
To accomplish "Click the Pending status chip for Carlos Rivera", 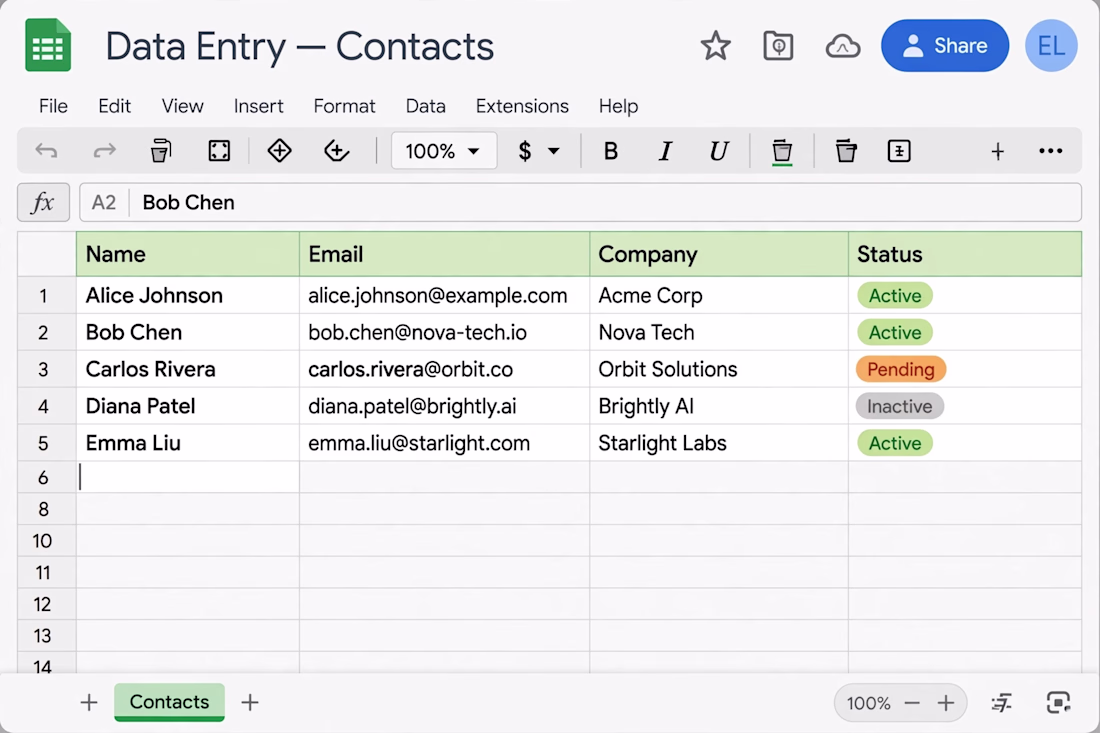I will point(901,369).
